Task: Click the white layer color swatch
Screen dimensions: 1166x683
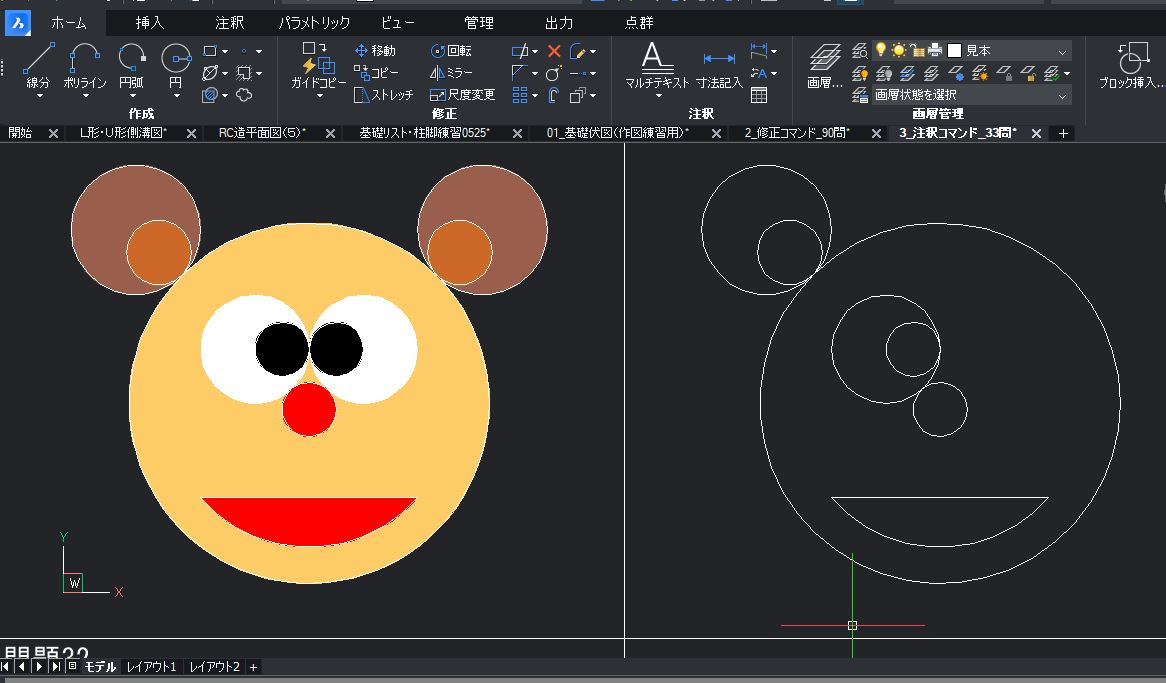Action: pyautogui.click(x=955, y=51)
